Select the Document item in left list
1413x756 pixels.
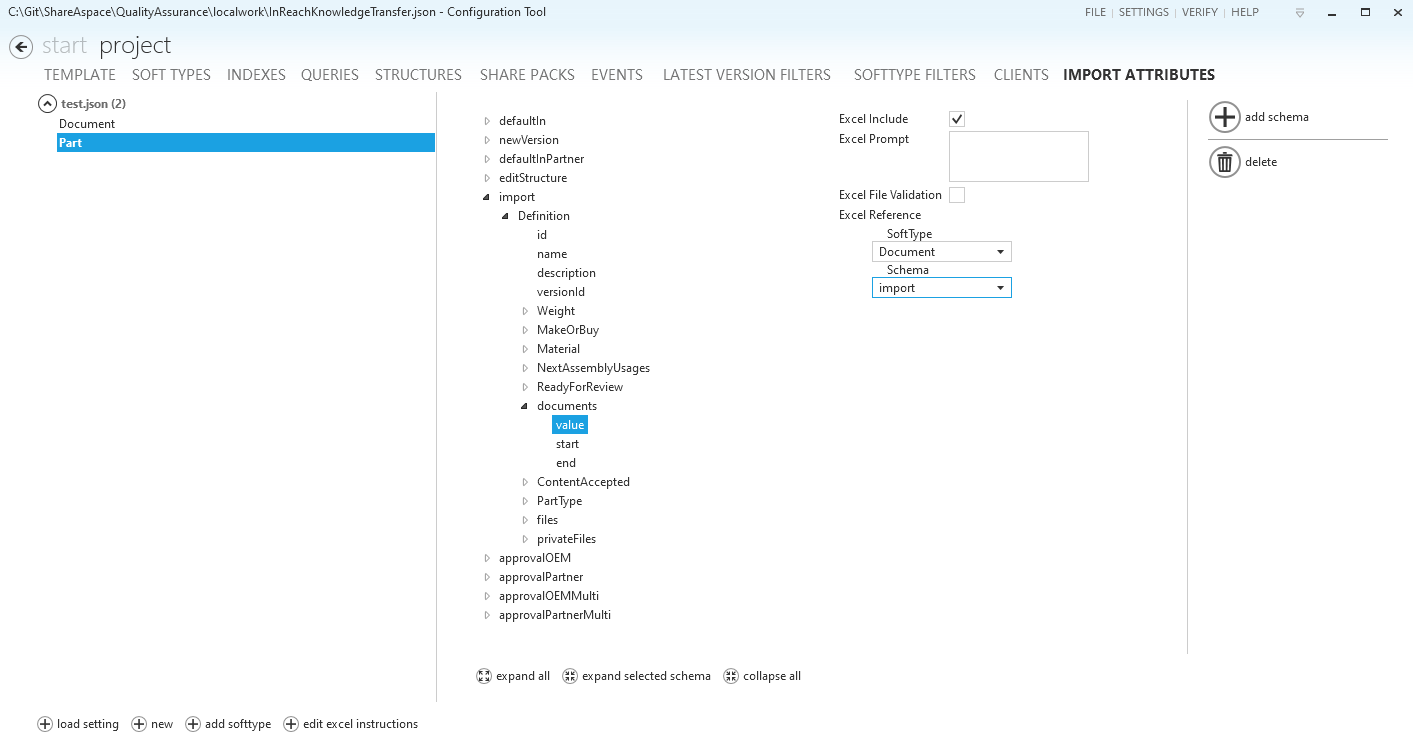(87, 124)
